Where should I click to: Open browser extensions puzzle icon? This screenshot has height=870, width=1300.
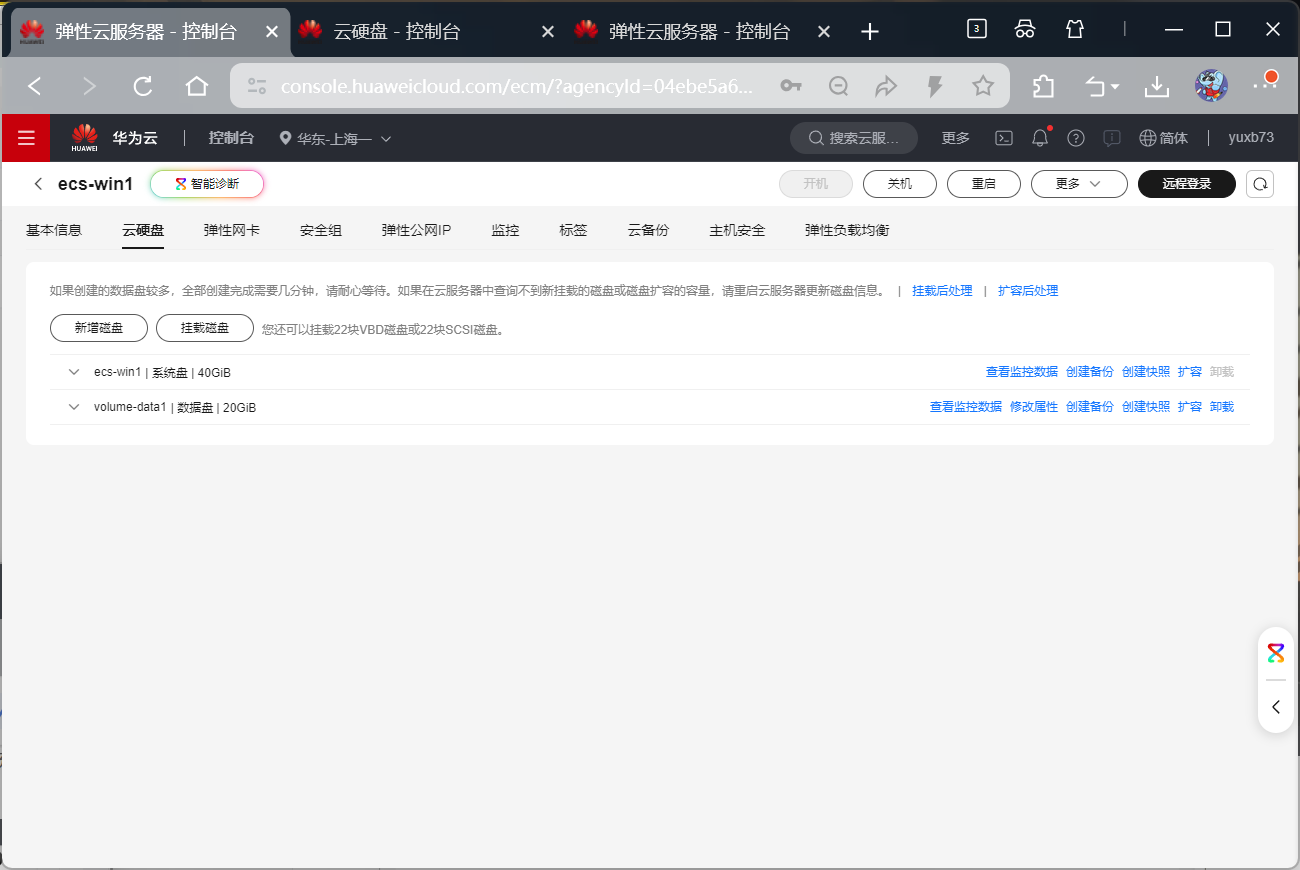(x=1043, y=86)
